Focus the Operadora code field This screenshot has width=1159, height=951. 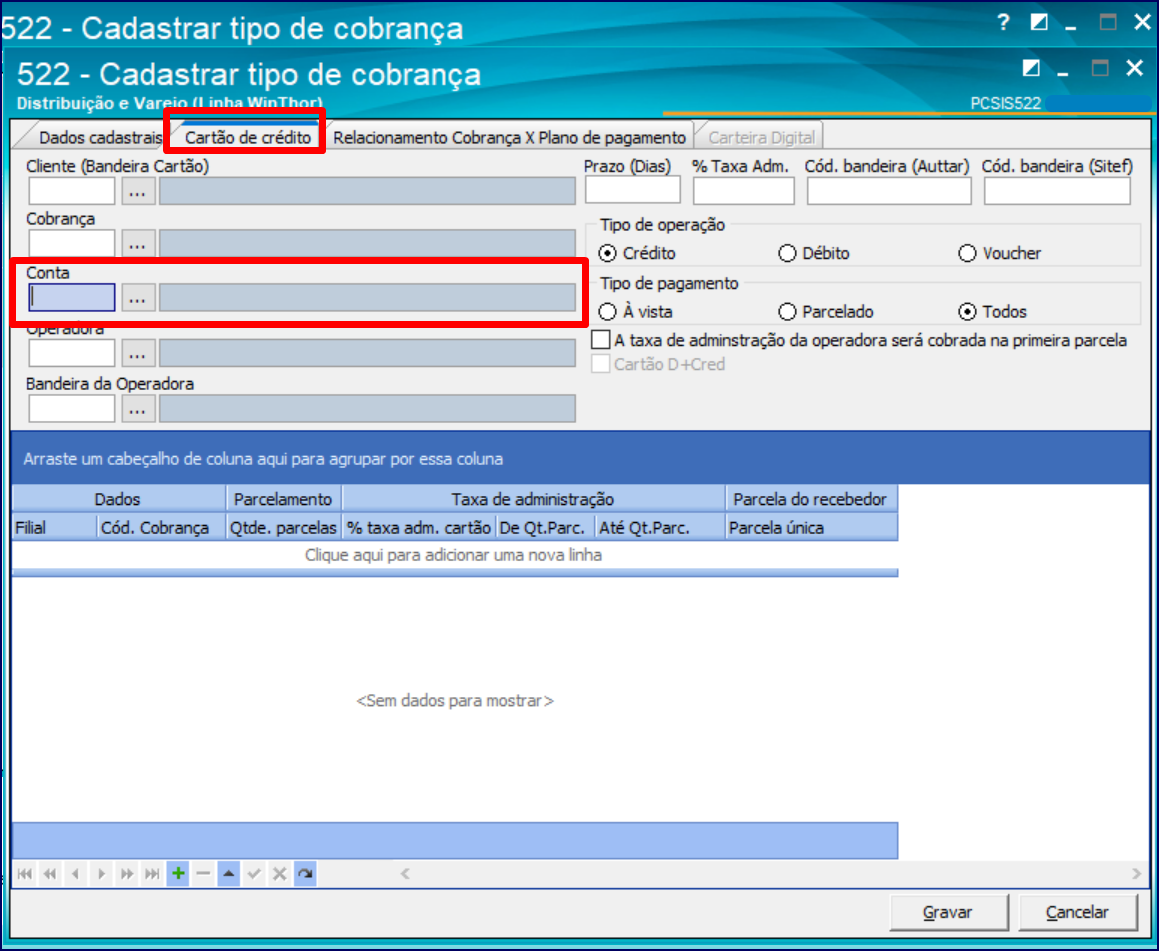pyautogui.click(x=72, y=354)
